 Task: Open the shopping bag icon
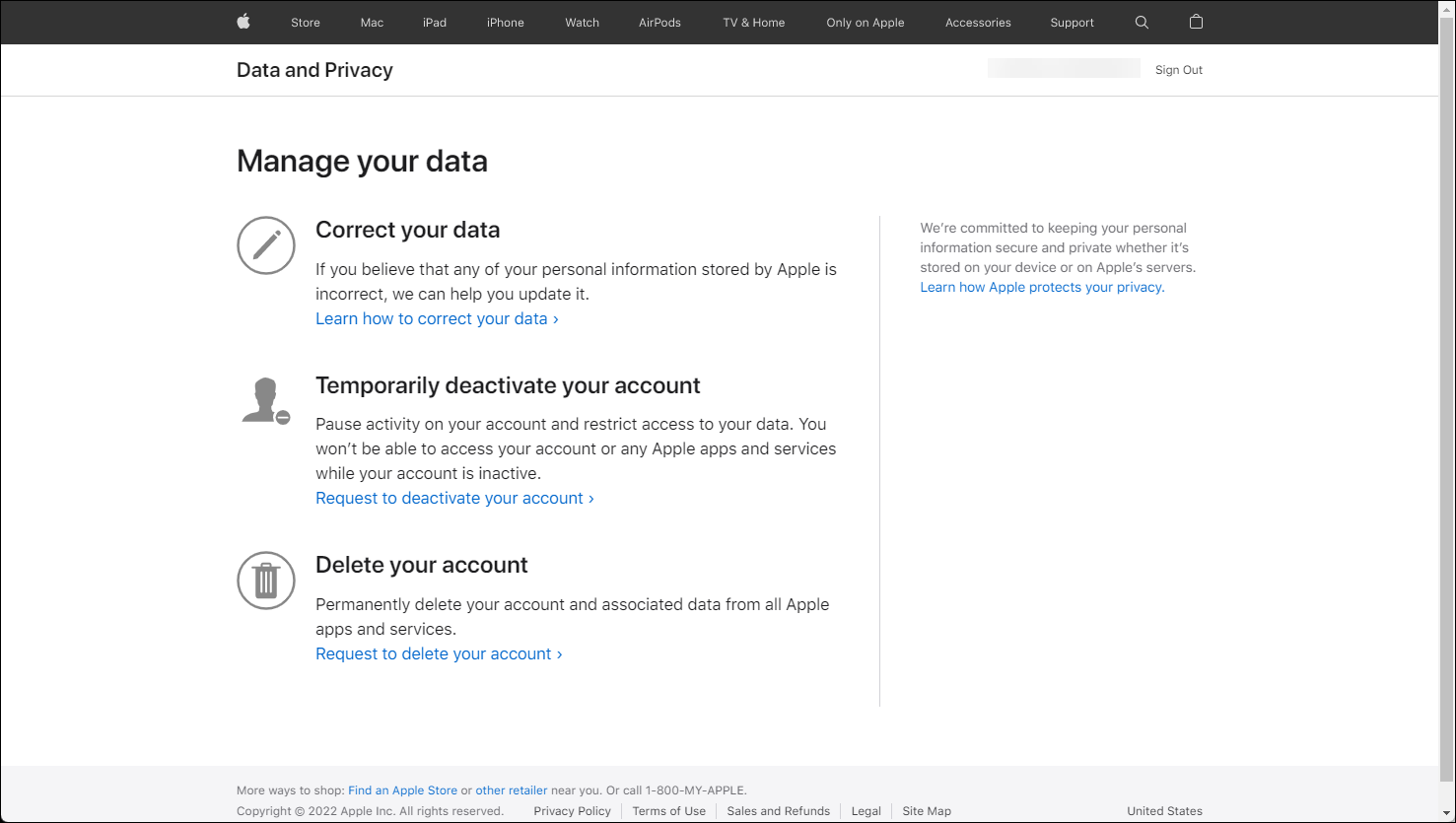pyautogui.click(x=1196, y=22)
